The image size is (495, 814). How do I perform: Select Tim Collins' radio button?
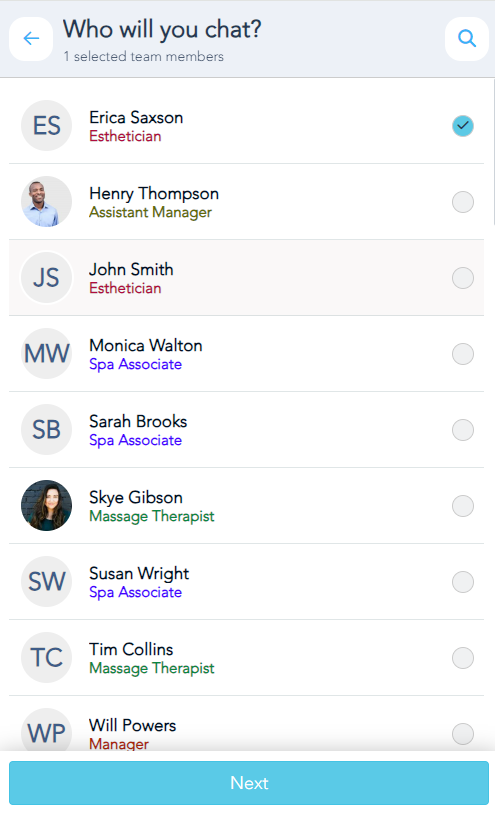click(463, 658)
